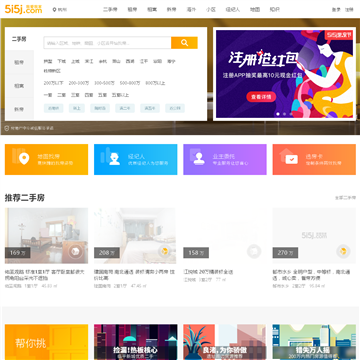Choose the 800万以上 price range
Screen dimensions: 360x360
[155, 83]
